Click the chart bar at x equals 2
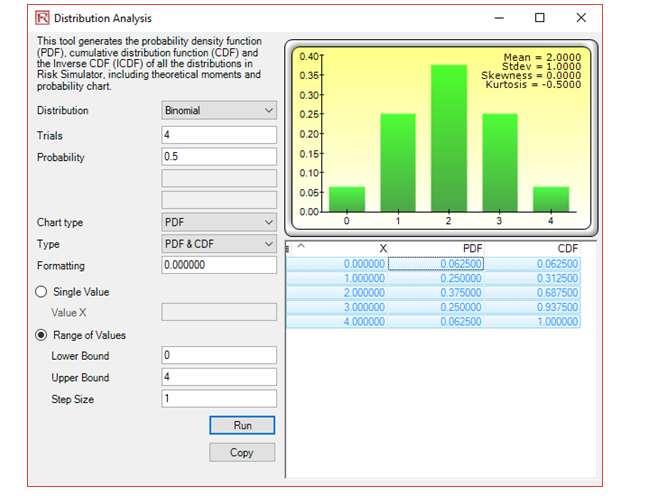669x502 pixels. pos(449,138)
